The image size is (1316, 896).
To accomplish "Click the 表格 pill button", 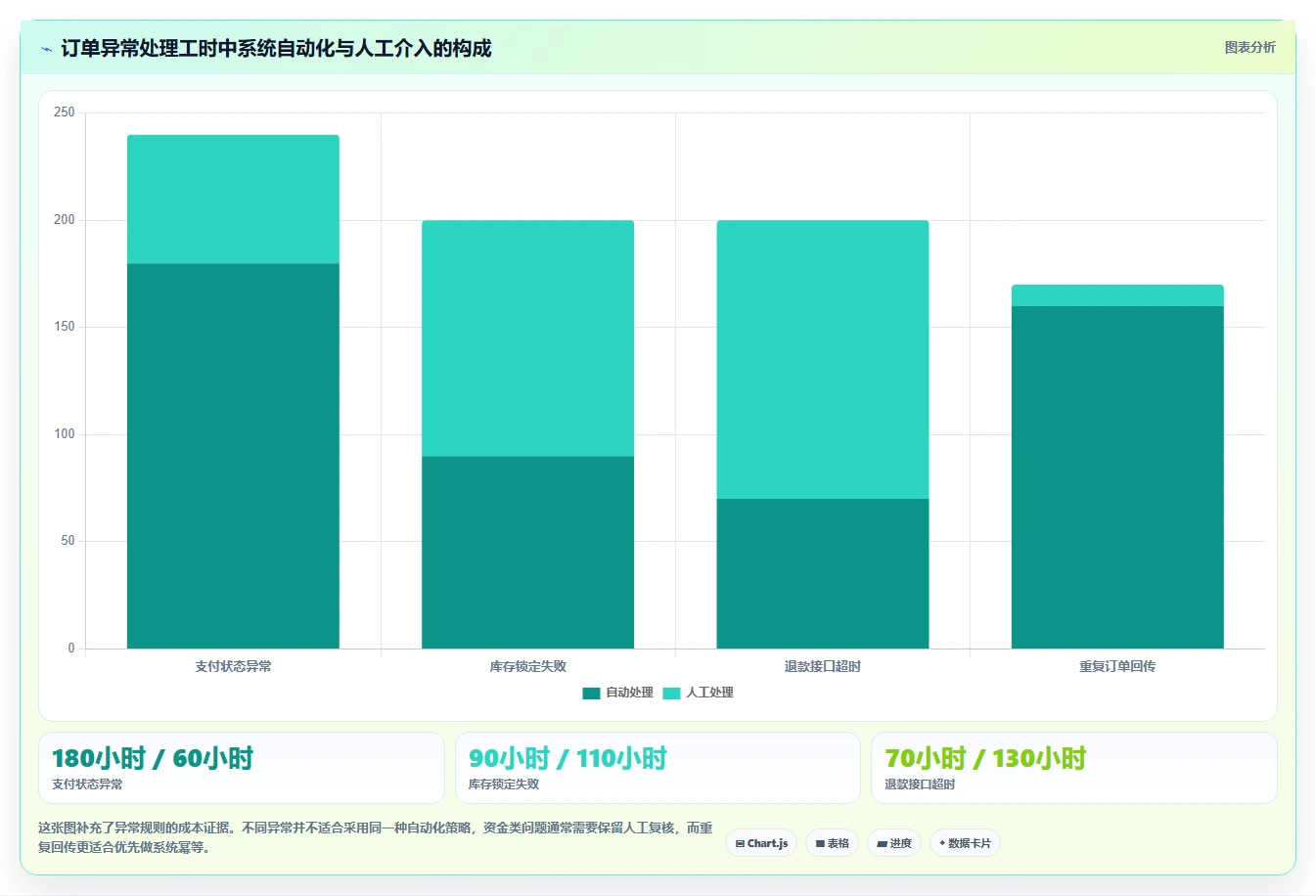I will 832,843.
